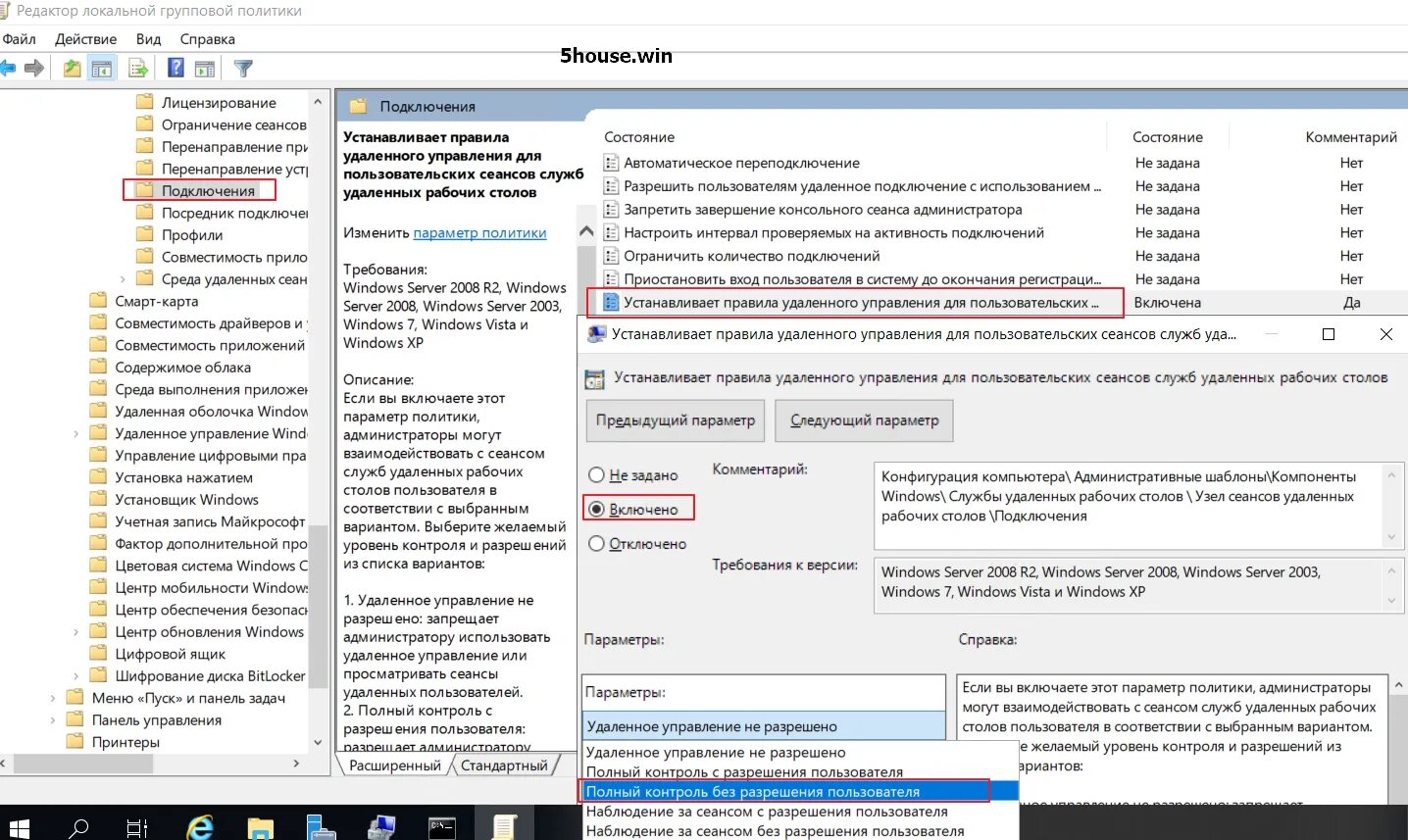Open Help with the blue question-mark icon

(x=176, y=68)
